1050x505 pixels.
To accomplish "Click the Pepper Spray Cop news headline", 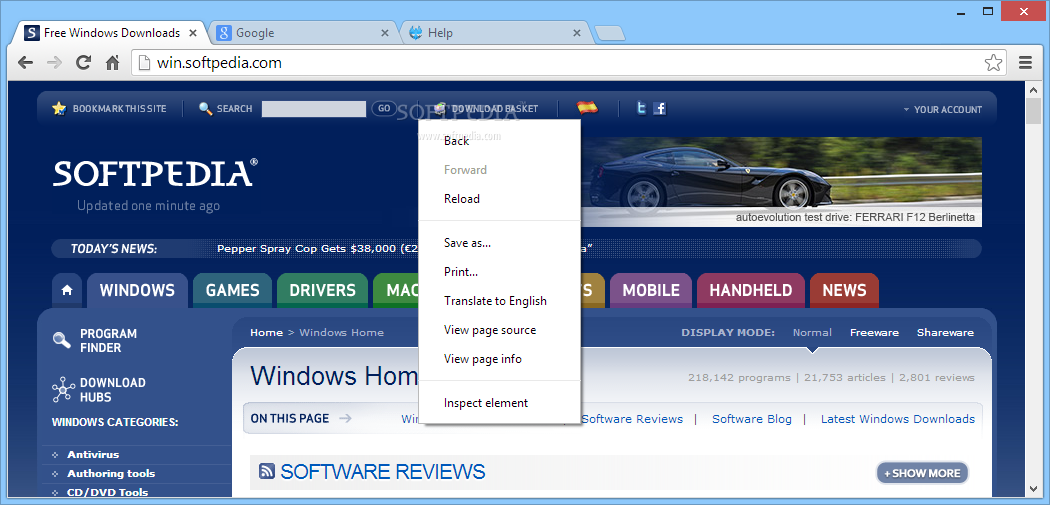I will point(317,248).
